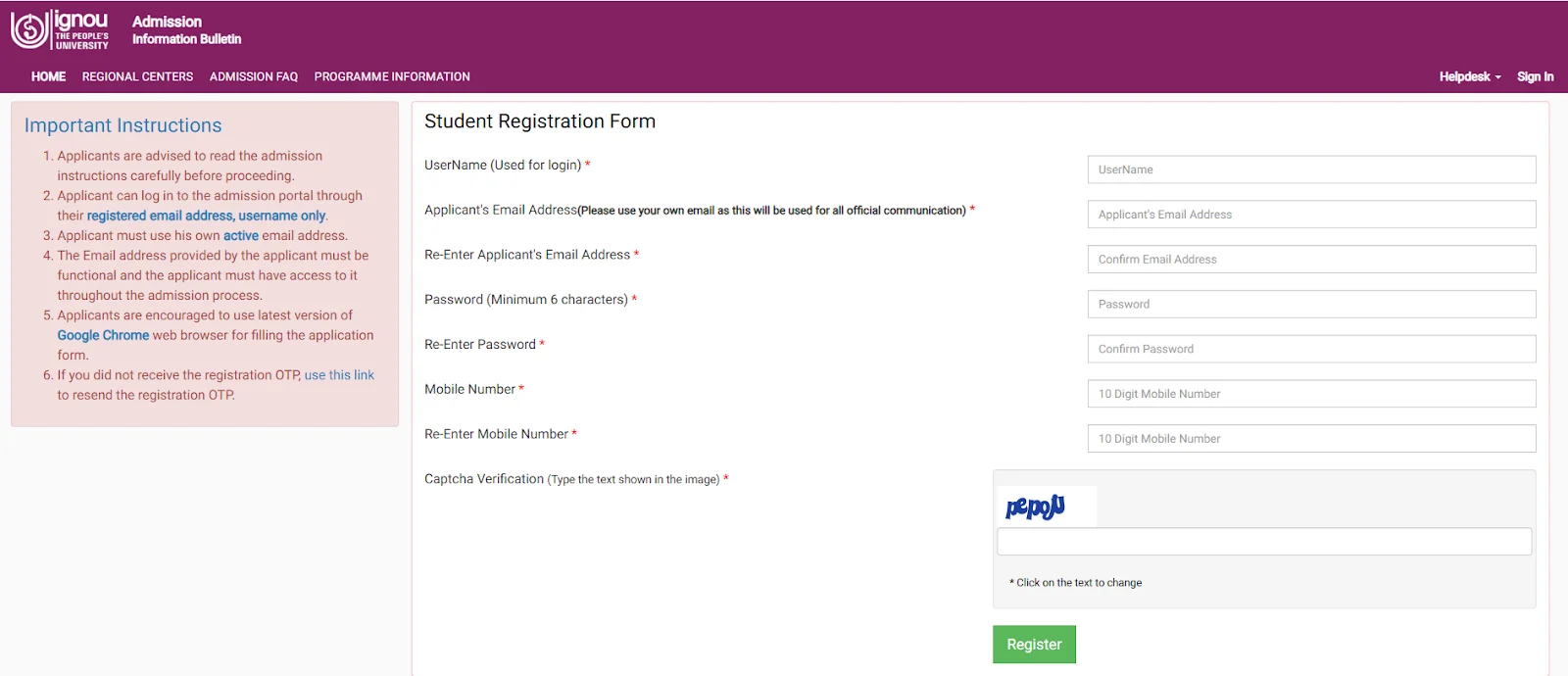Go to the HOME menu item

pos(47,75)
